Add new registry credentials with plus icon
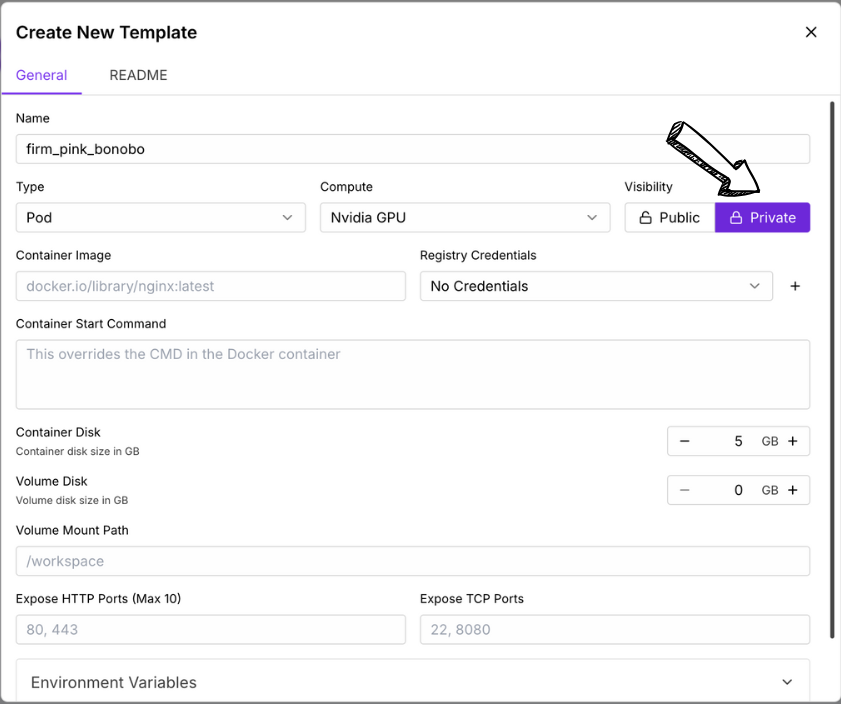Viewport: 841px width, 704px height. (x=795, y=286)
